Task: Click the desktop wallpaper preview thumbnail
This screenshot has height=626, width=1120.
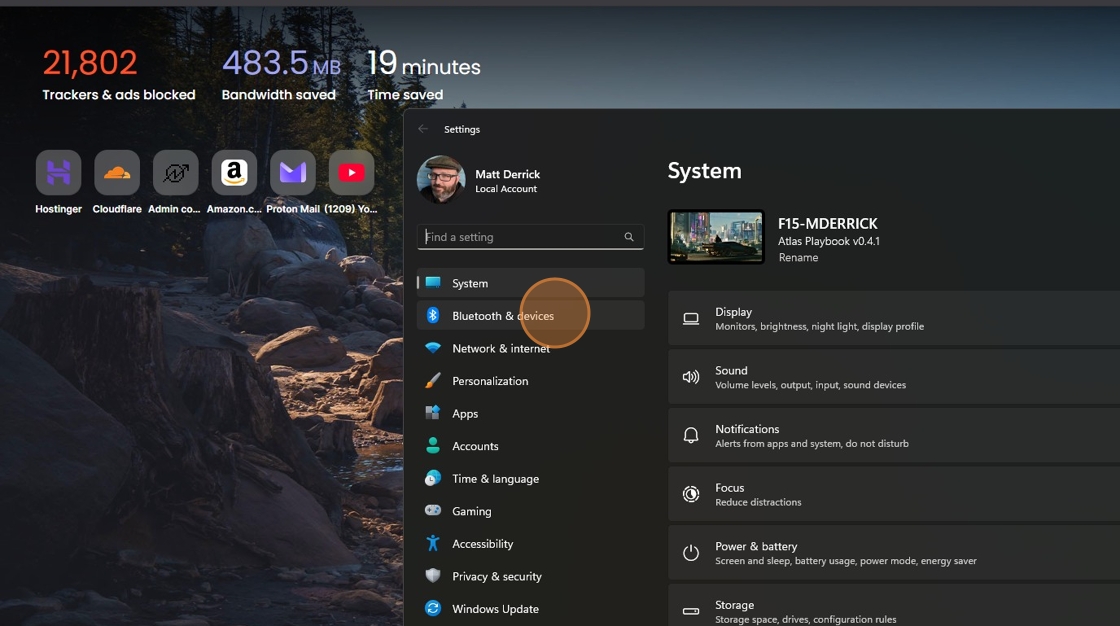Action: pyautogui.click(x=716, y=237)
